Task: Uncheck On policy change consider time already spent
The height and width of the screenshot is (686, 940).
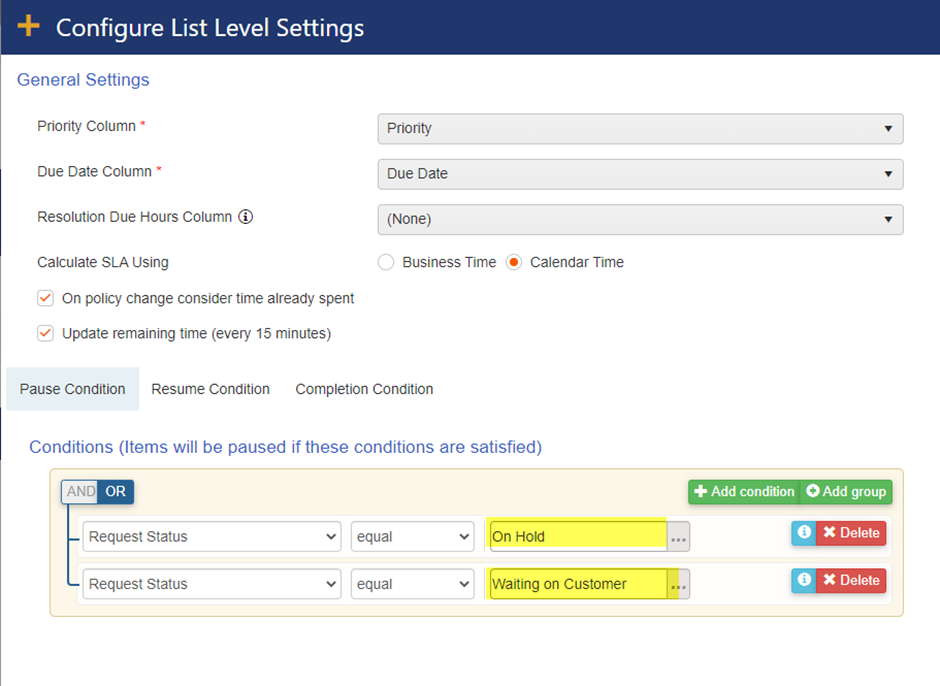Action: 45,298
